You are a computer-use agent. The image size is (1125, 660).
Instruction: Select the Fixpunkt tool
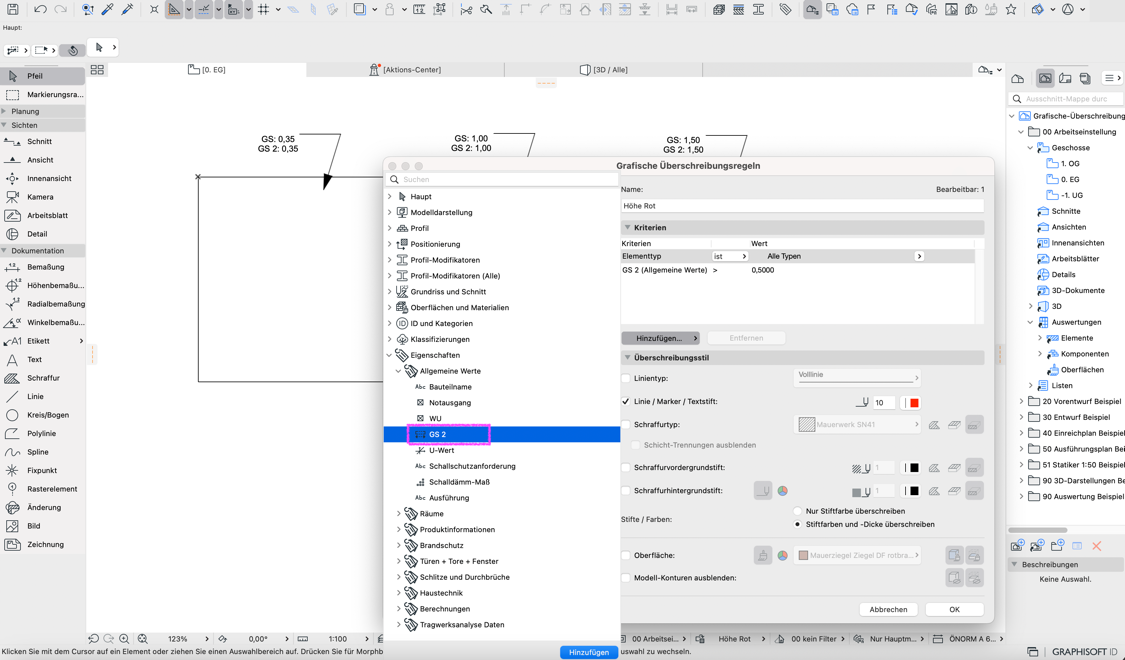pyautogui.click(x=42, y=471)
